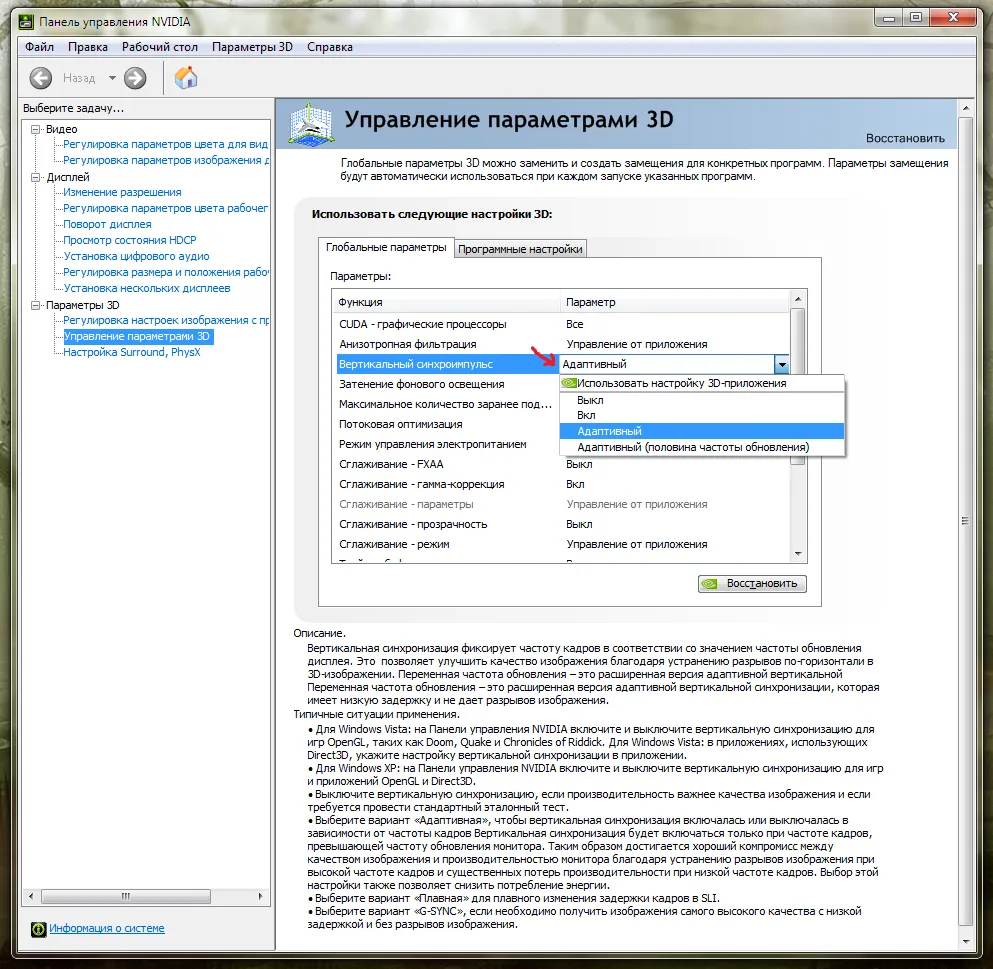Click the Вертикальный синхроимпульс dropdown arrow
993x969 pixels.
pos(781,364)
